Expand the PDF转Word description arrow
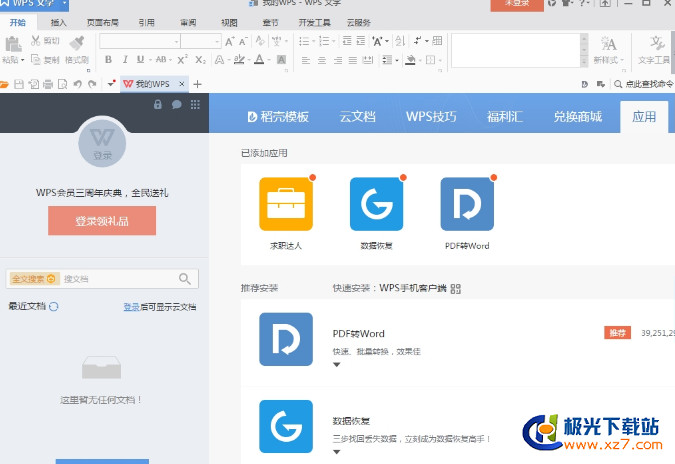This screenshot has width=675, height=464. [x=337, y=366]
